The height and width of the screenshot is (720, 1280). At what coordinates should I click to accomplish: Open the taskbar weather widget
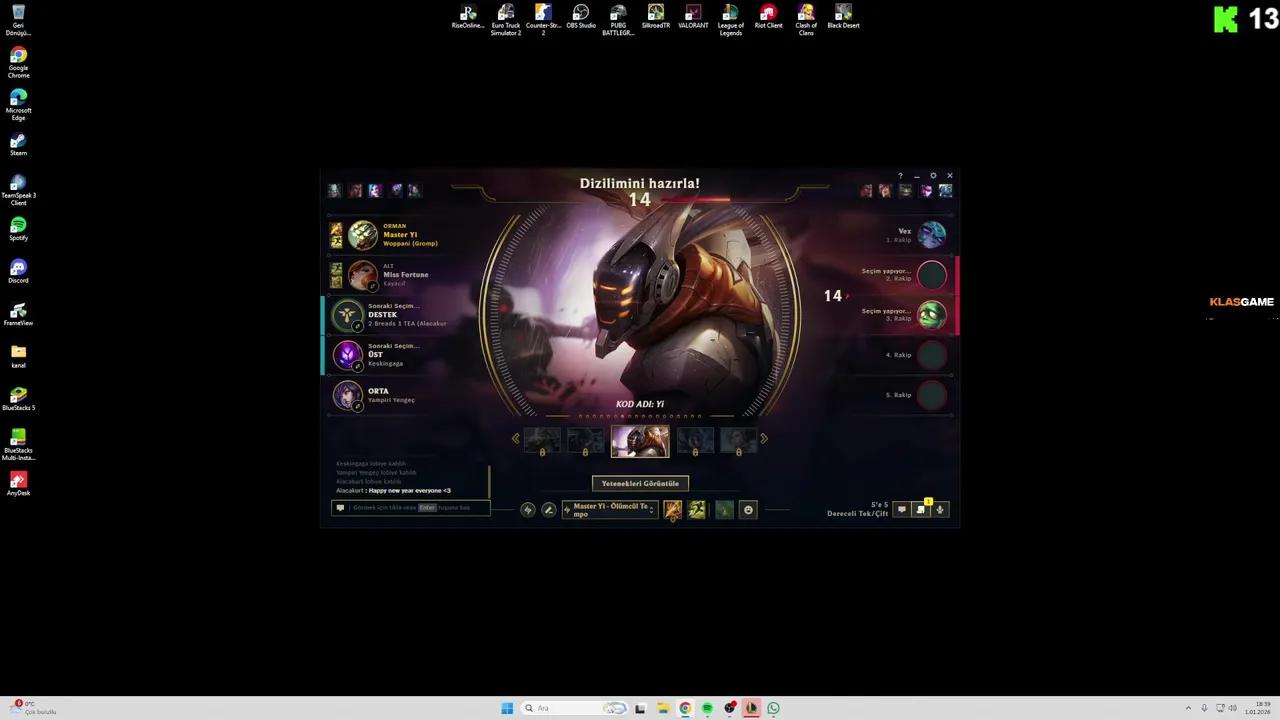click(x=33, y=708)
